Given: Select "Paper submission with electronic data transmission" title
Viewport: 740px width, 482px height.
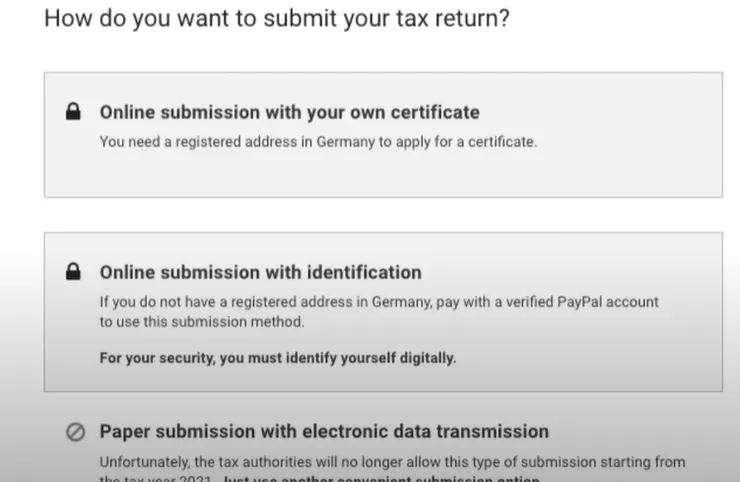Looking at the screenshot, I should coord(324,432).
